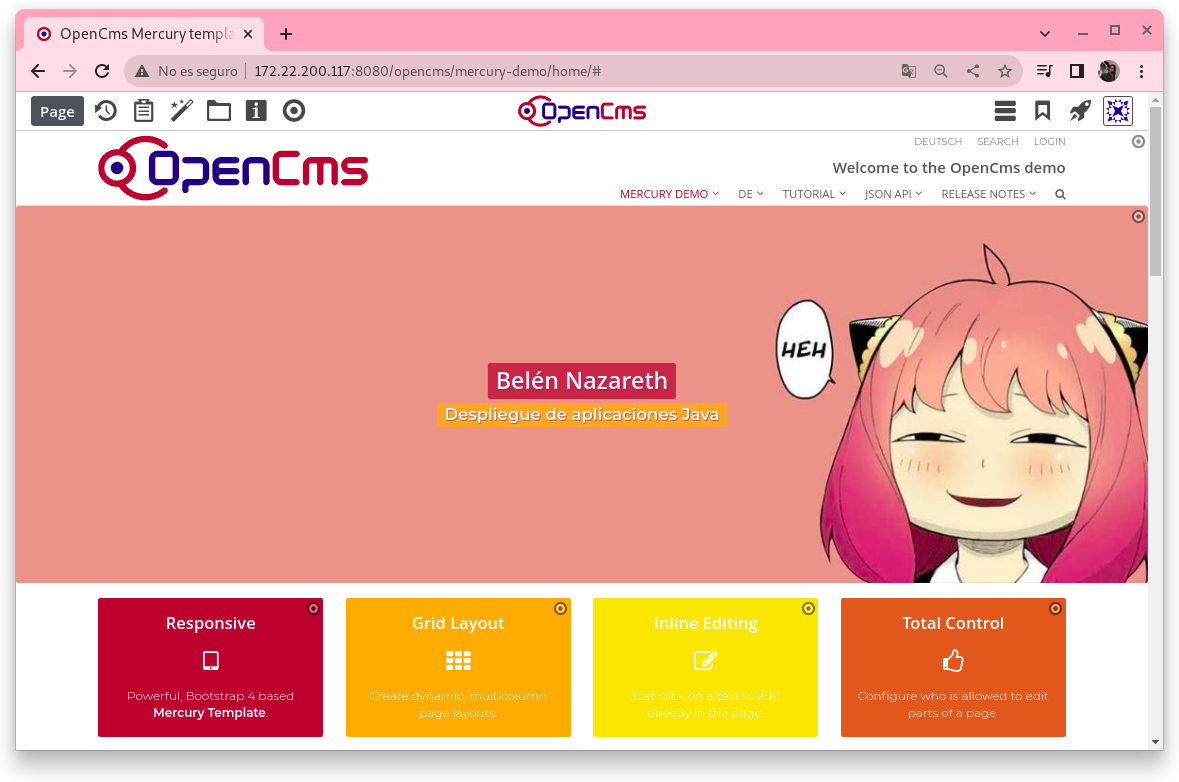This screenshot has height=782, width=1179.
Task: Open the folder gallery icon
Action: 219,111
